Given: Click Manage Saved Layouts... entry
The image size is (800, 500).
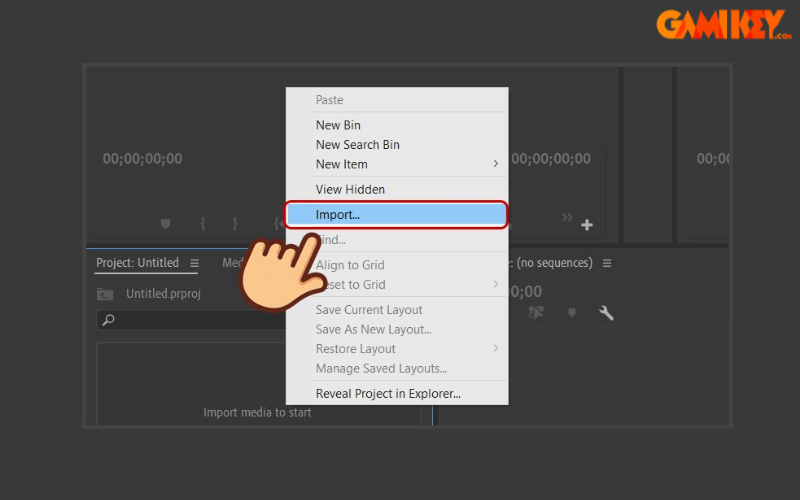Looking at the screenshot, I should point(381,368).
